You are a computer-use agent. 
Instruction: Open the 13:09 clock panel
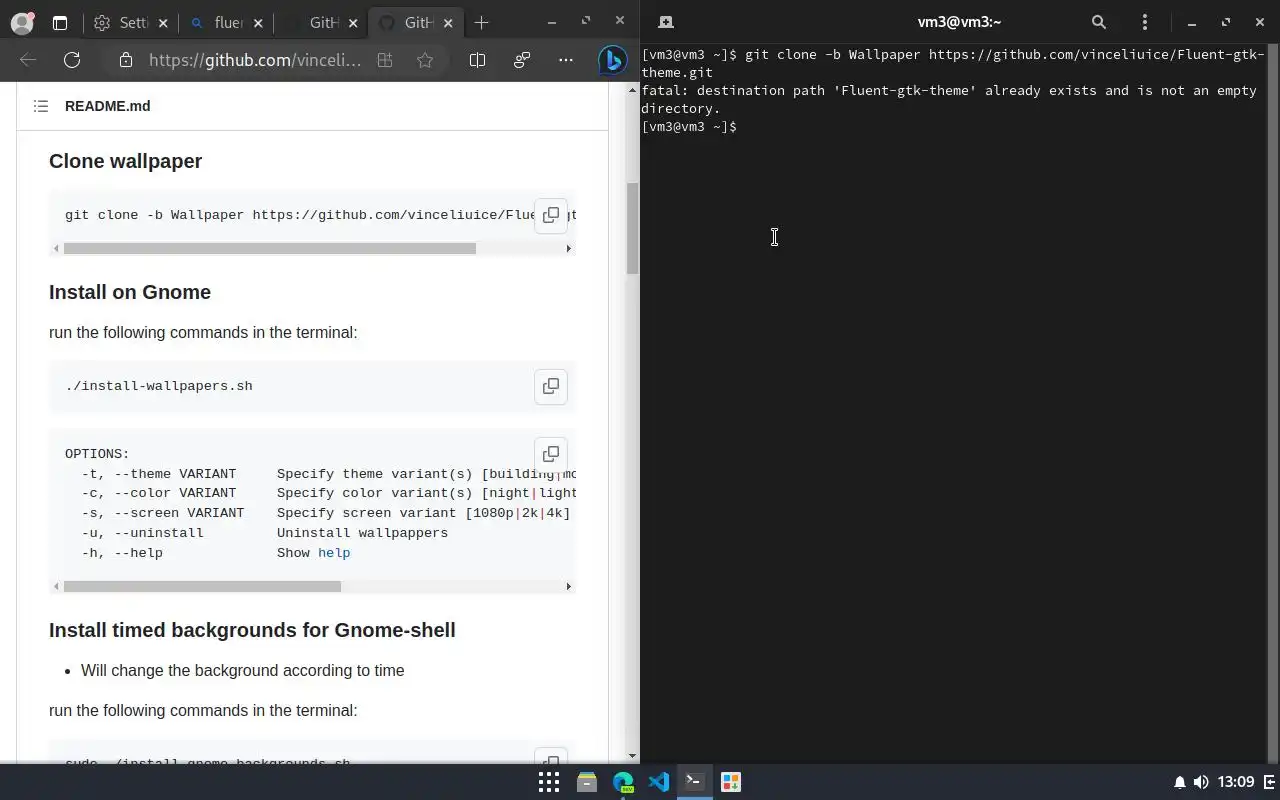point(1237,782)
